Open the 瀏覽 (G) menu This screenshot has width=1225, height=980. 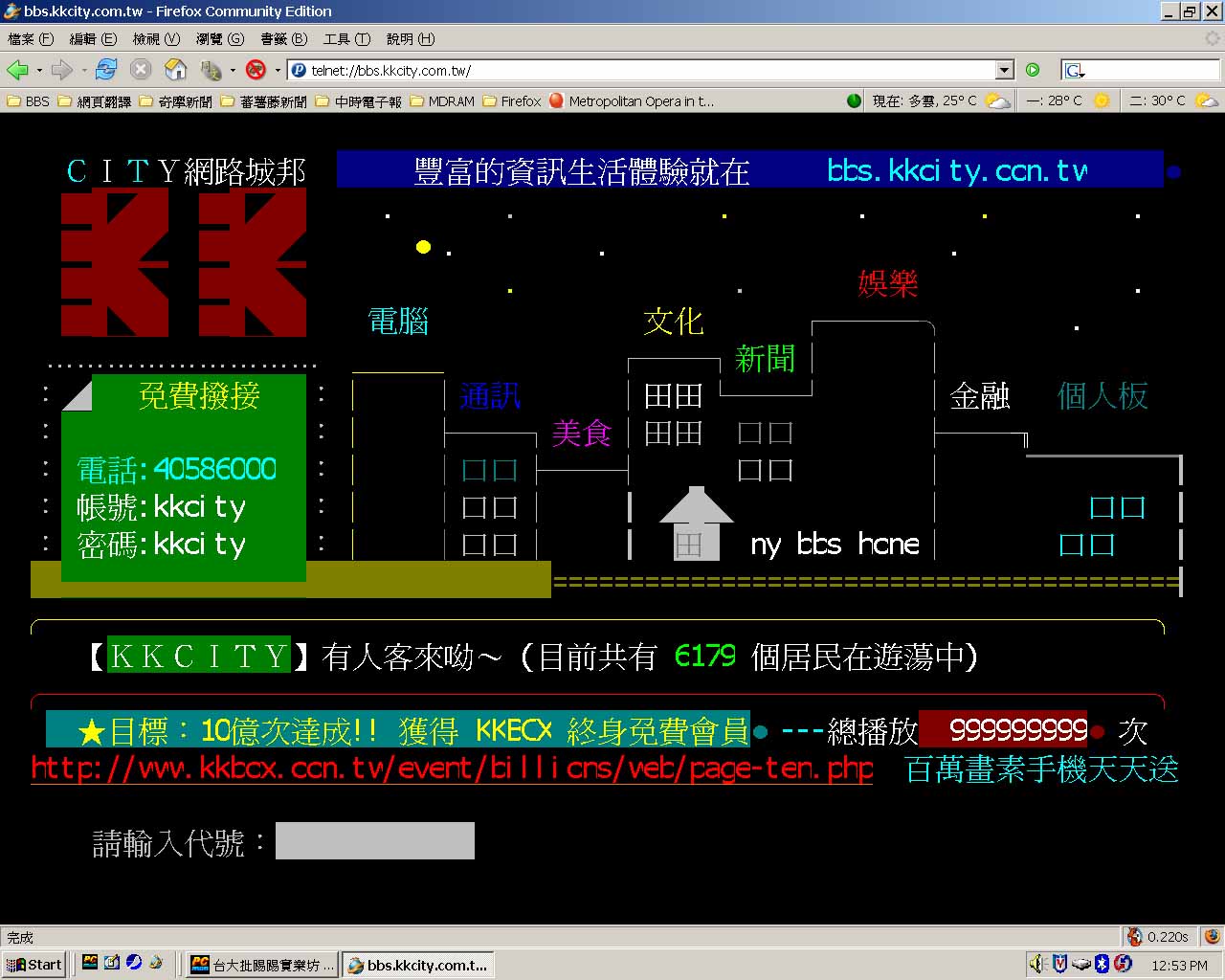220,39
